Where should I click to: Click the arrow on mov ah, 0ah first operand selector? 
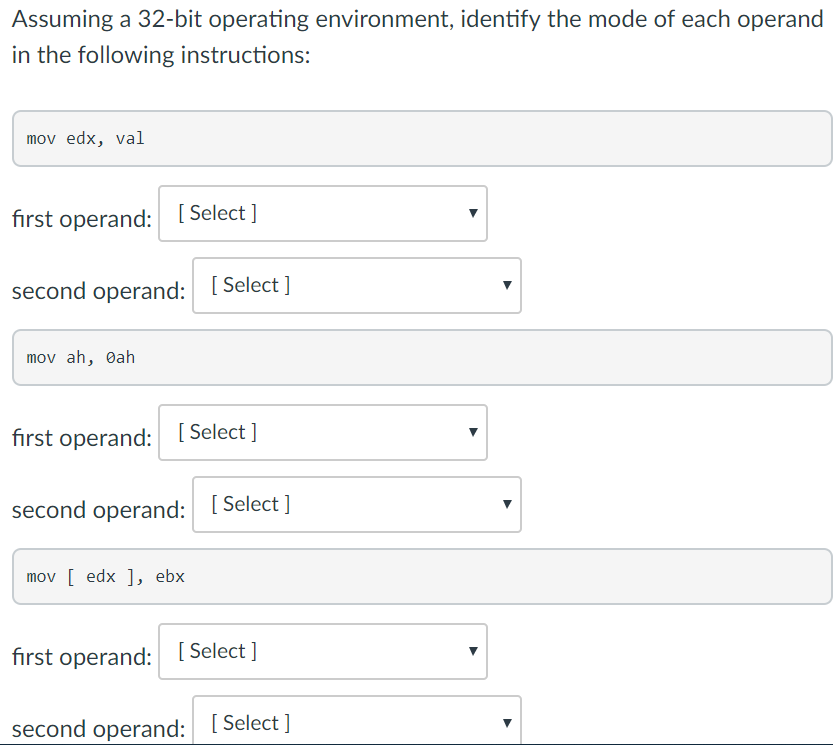tap(471, 432)
